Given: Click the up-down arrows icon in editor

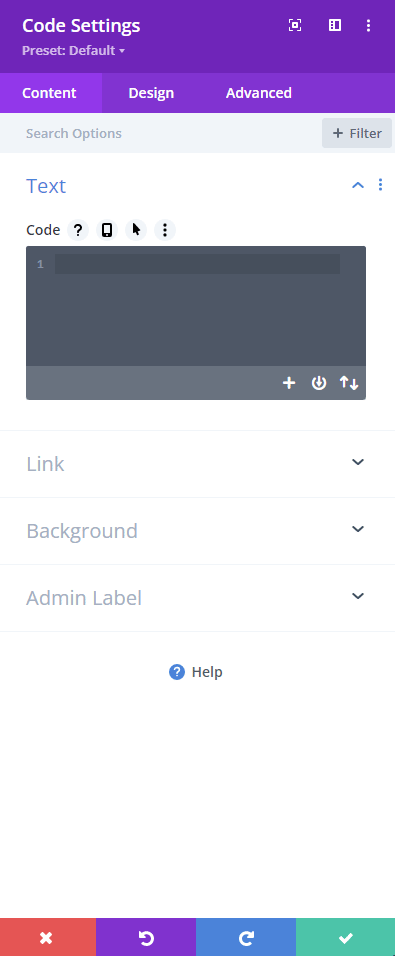Looking at the screenshot, I should click(349, 383).
